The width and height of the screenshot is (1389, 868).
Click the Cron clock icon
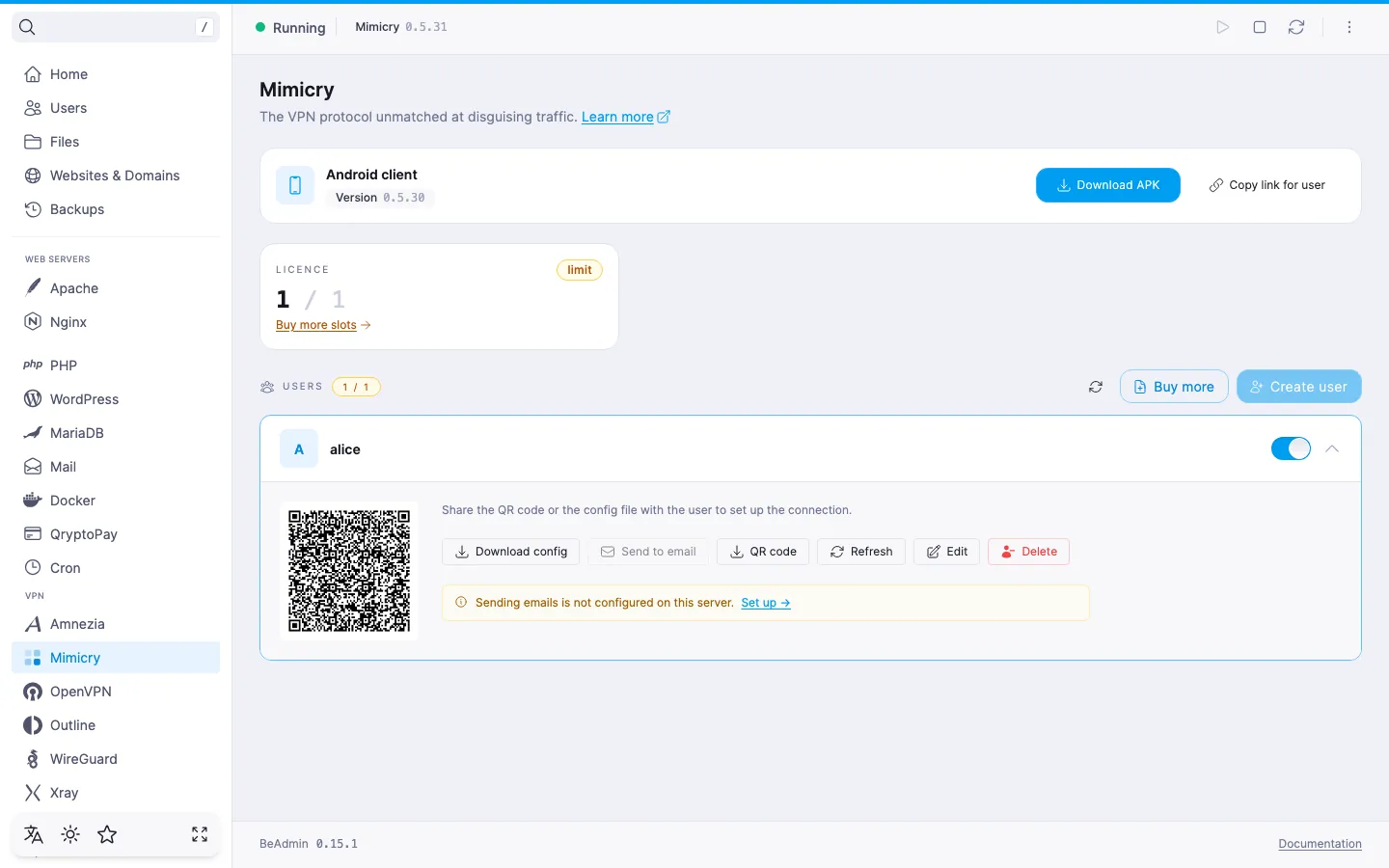pyautogui.click(x=33, y=568)
